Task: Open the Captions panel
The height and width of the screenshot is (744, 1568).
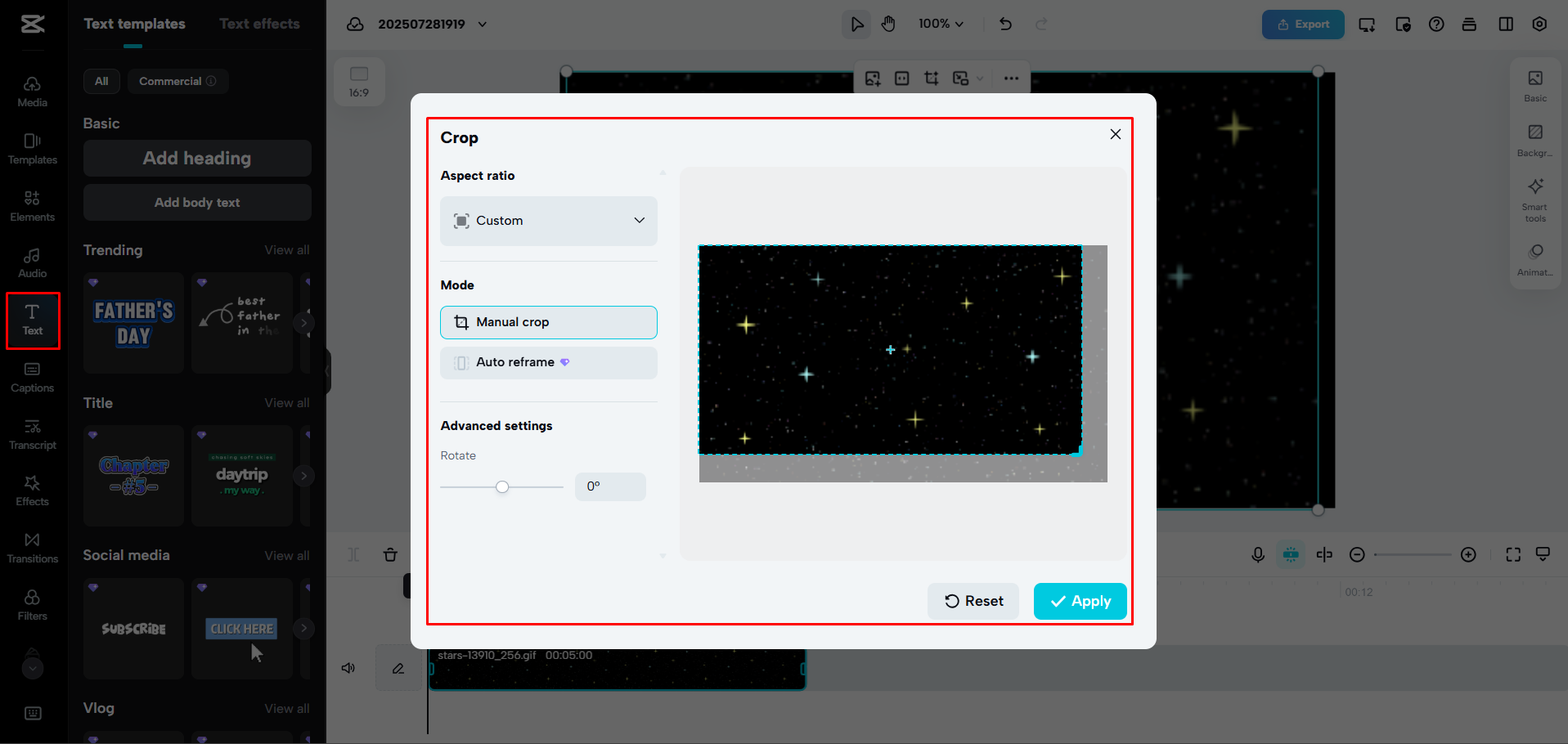Action: point(33,377)
